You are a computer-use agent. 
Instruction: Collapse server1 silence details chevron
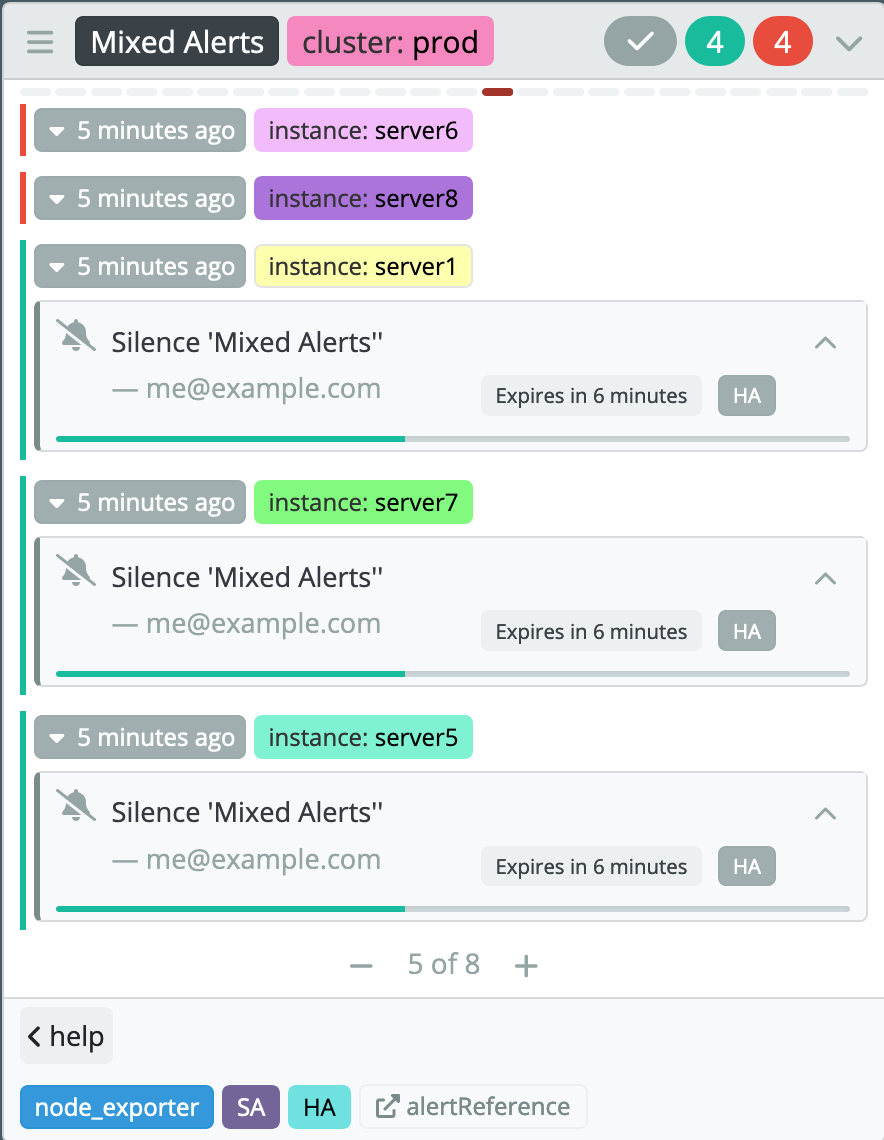[x=825, y=342]
